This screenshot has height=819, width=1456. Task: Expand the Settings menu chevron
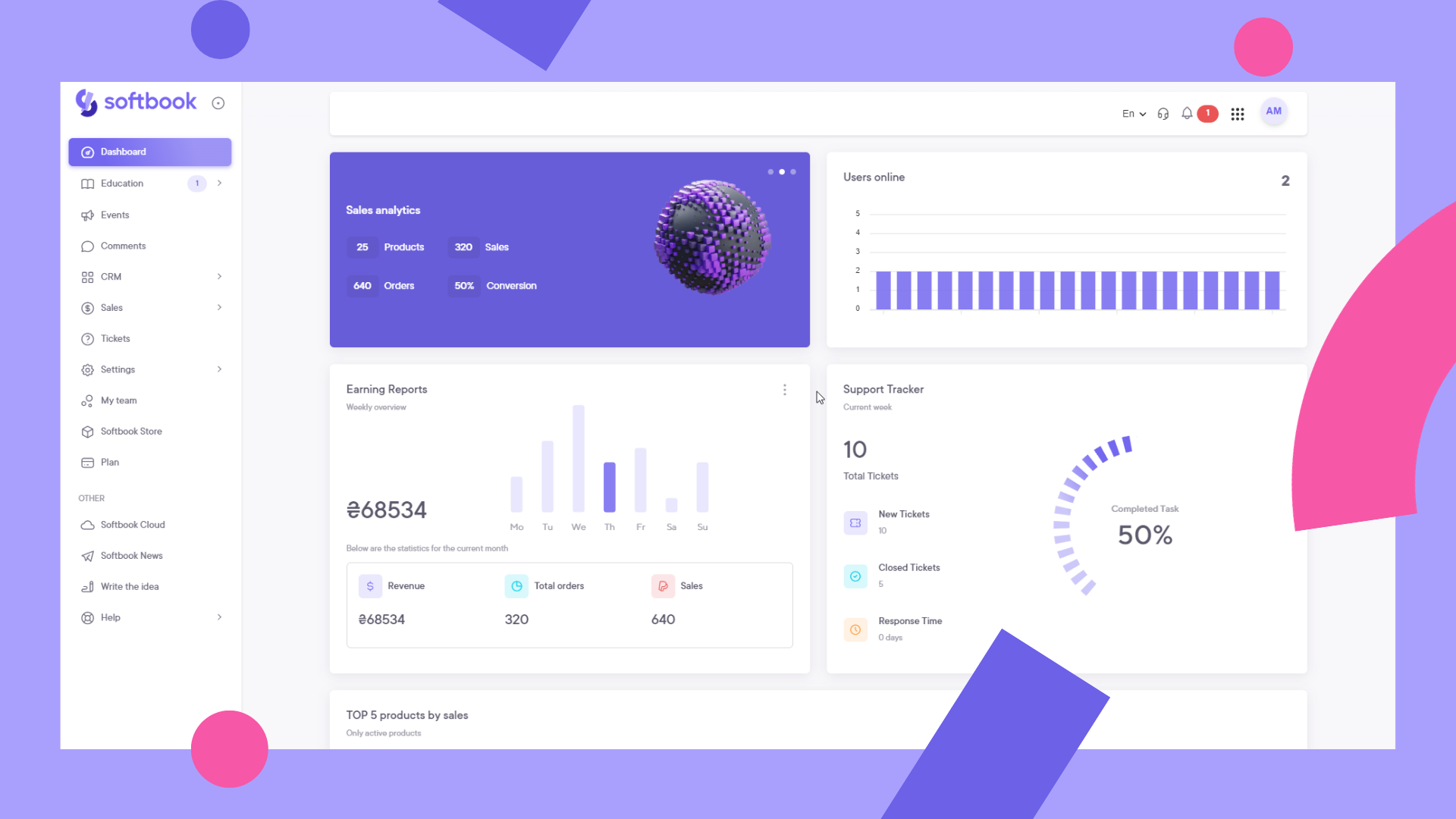click(220, 369)
